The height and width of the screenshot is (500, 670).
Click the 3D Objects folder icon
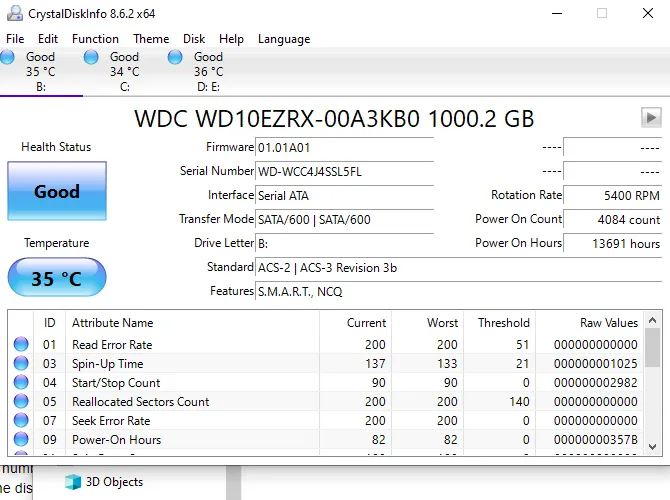coord(73,482)
